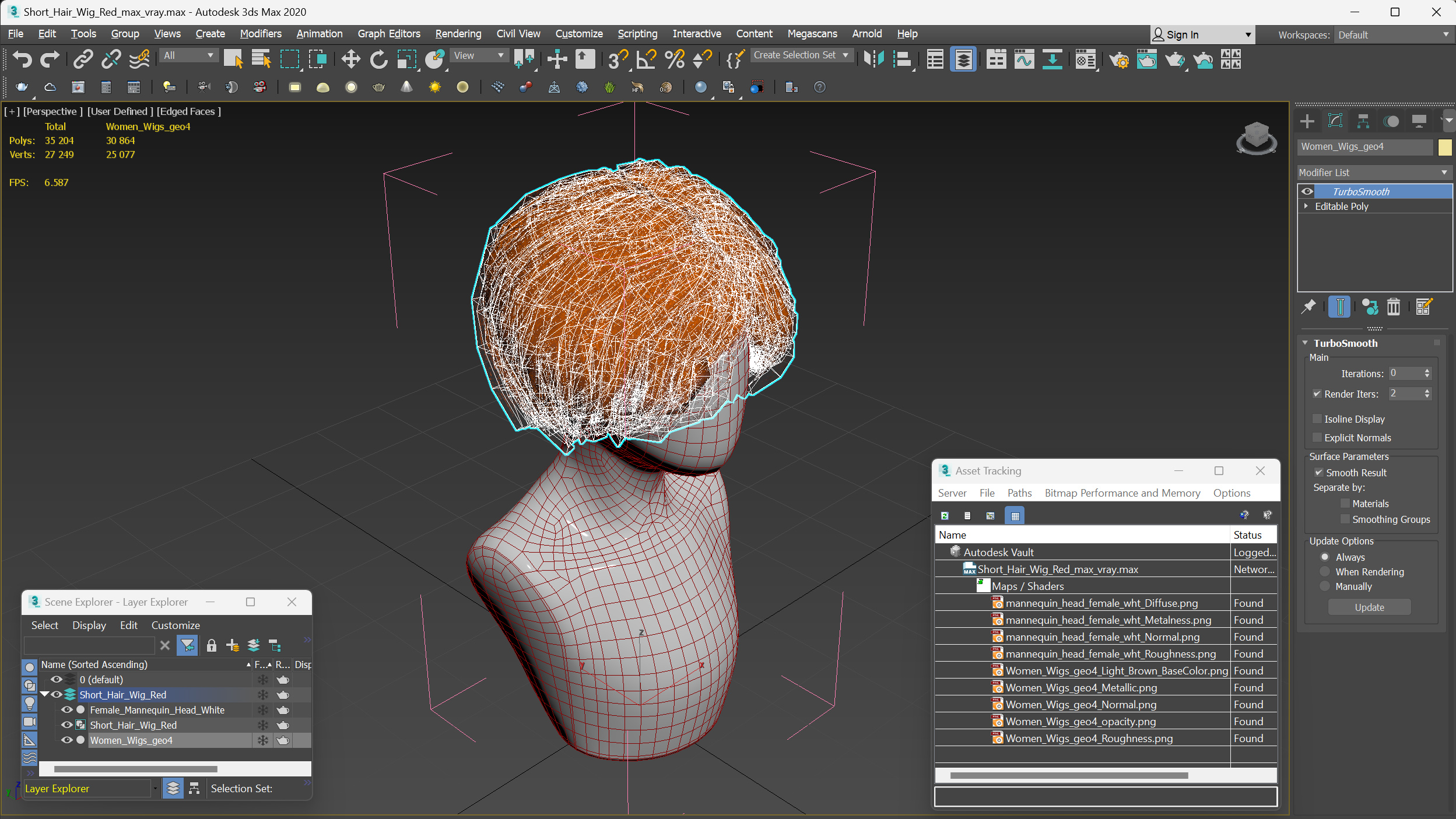Viewport: 1456px width, 819px height.
Task: Select When Rendering update option
Action: pos(1325,571)
